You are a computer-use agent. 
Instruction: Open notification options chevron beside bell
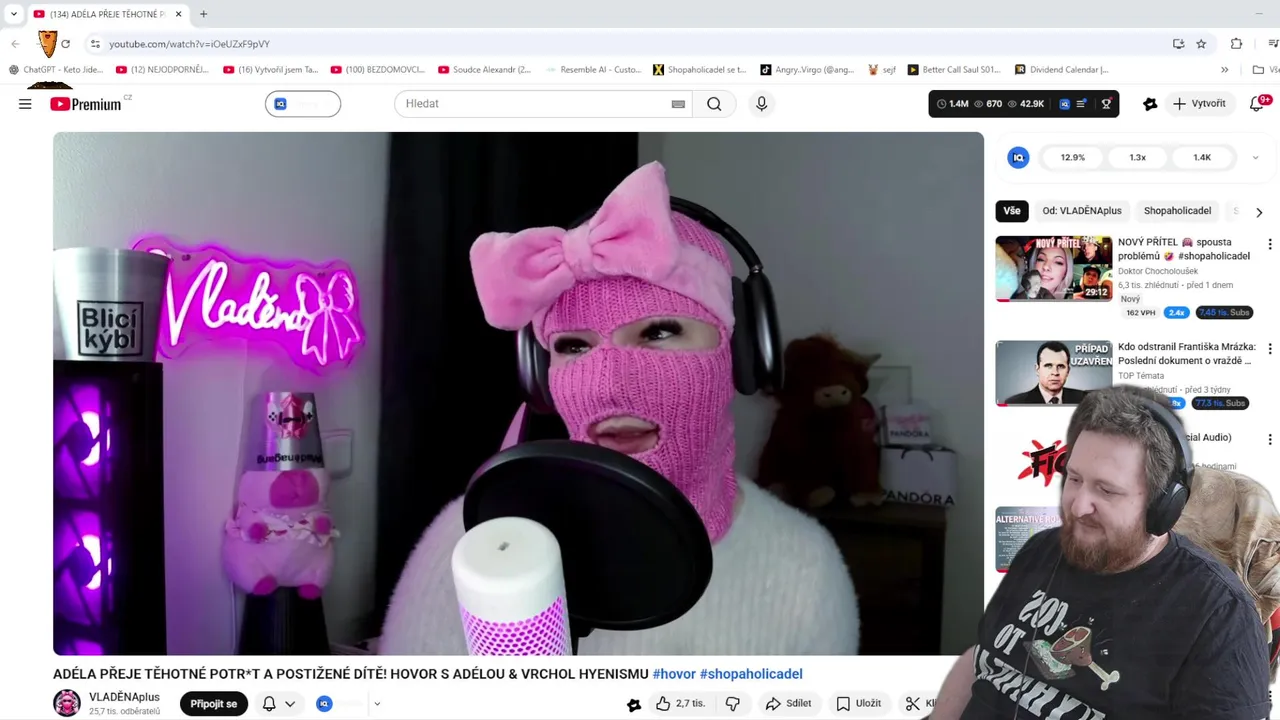[x=290, y=704]
